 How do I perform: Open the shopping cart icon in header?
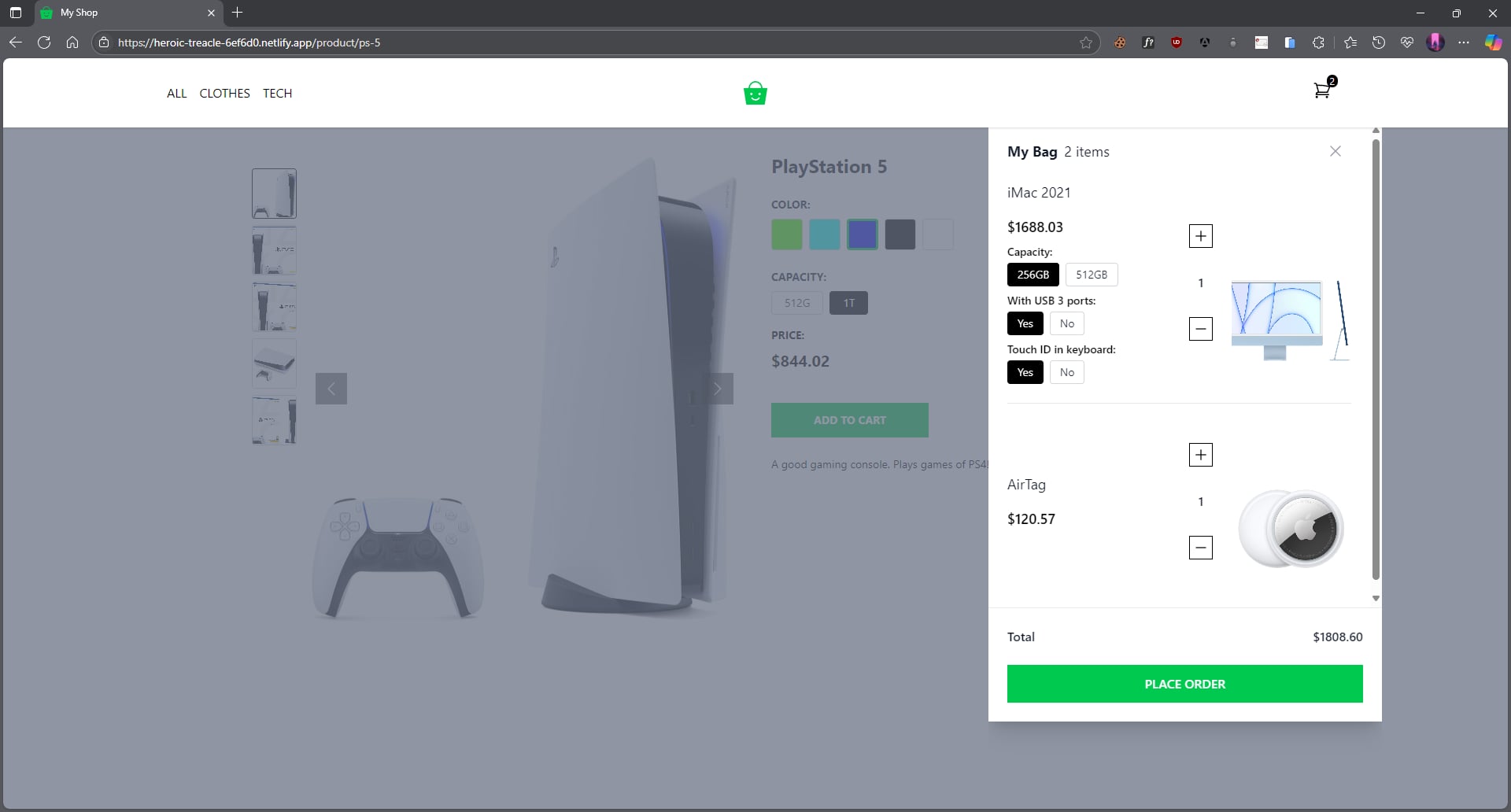pos(1322,91)
